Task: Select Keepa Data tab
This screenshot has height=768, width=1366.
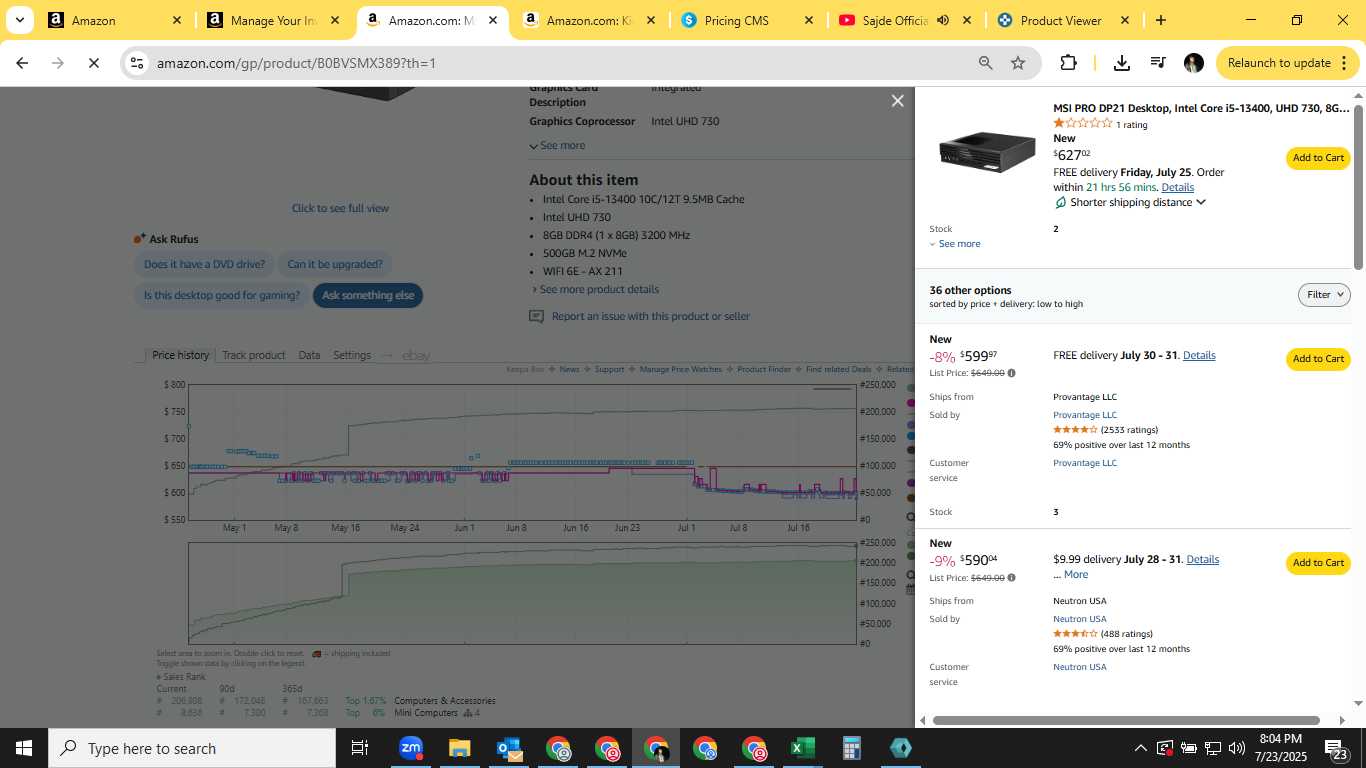Action: point(309,355)
